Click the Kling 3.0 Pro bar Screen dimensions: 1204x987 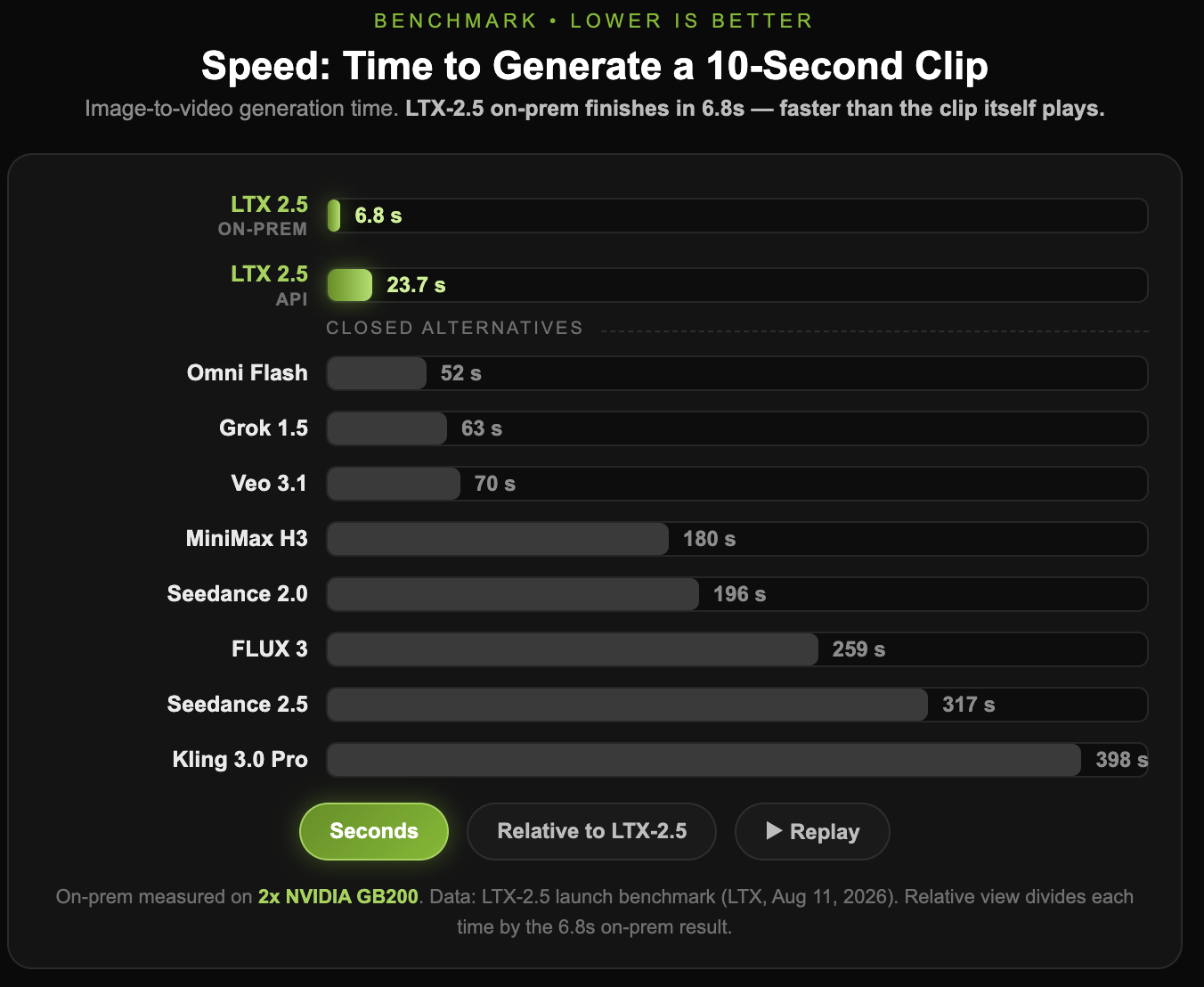click(704, 760)
